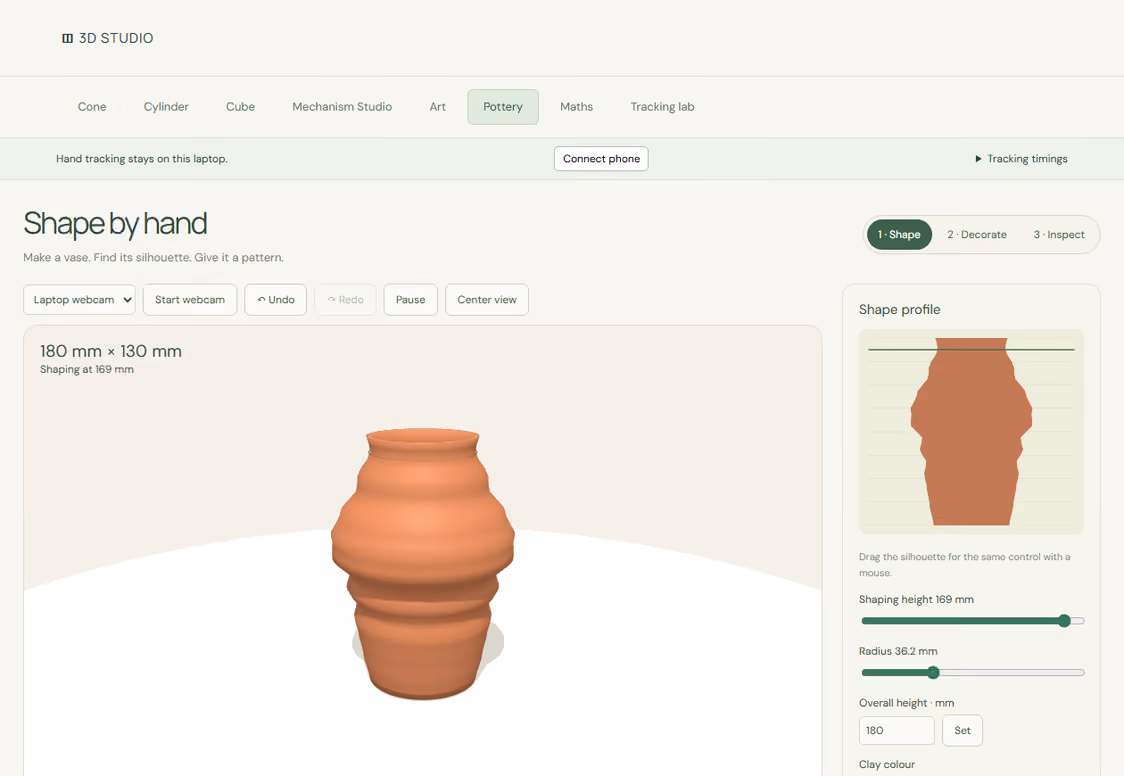Undo the last shaping step
This screenshot has width=1124, height=776.
coord(275,300)
